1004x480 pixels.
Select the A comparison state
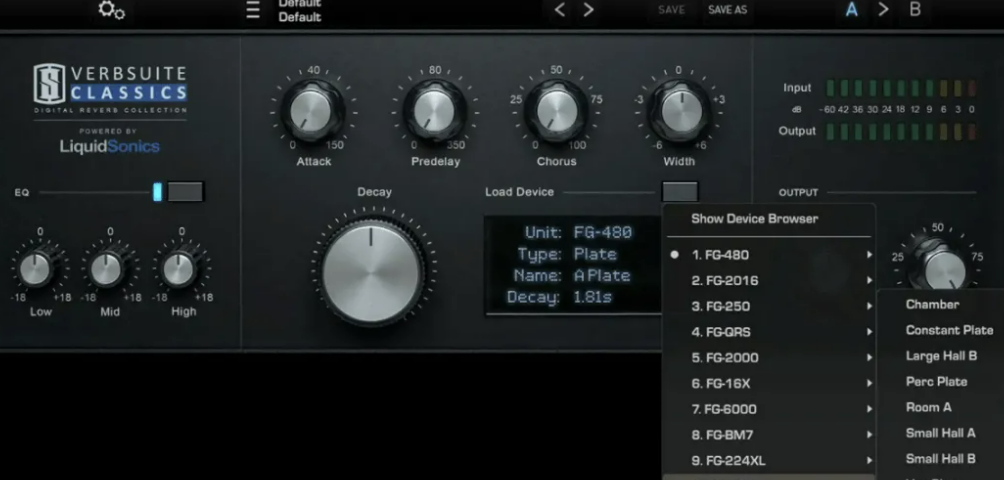[x=851, y=10]
